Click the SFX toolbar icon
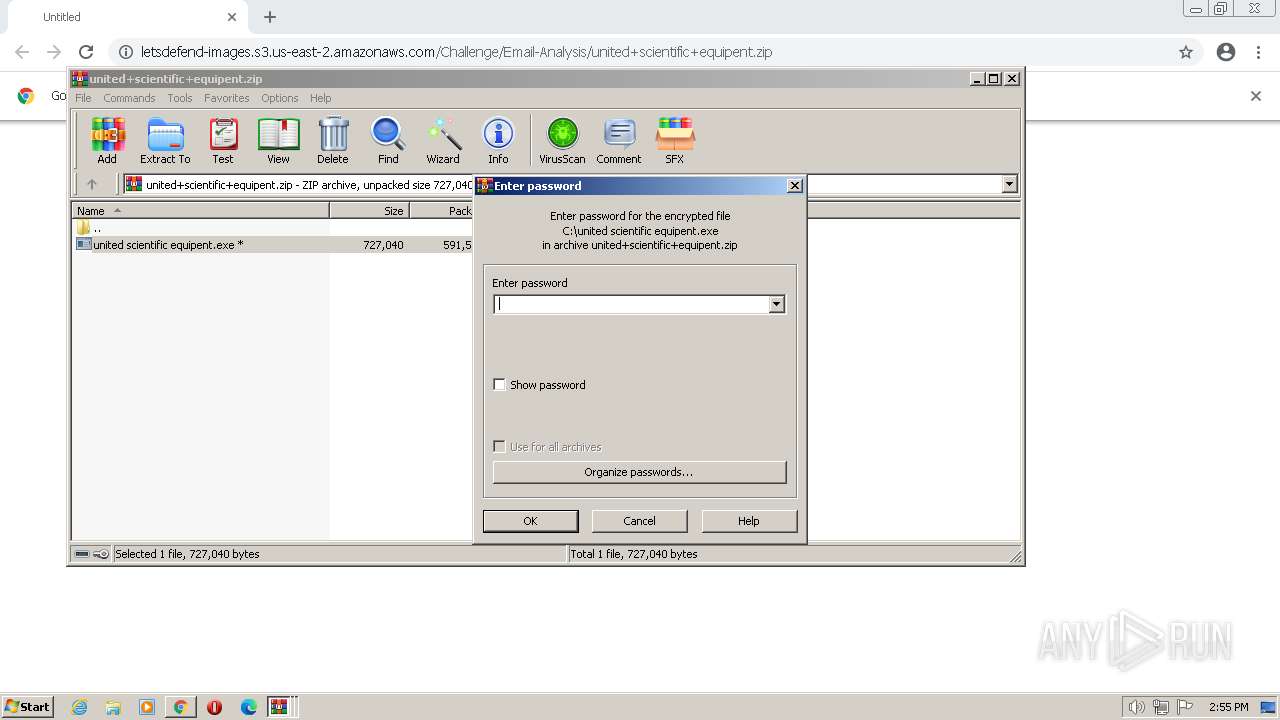The height and width of the screenshot is (720, 1280). click(x=675, y=140)
